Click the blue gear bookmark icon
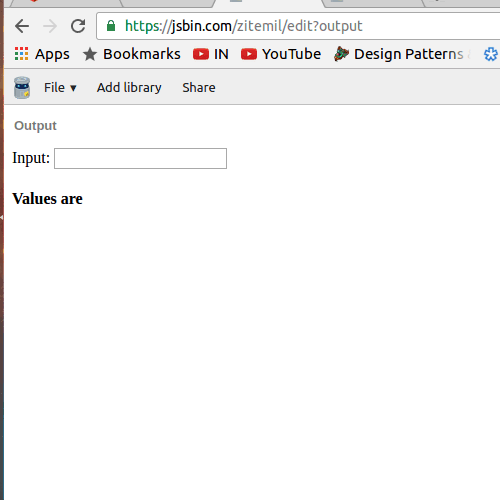The width and height of the screenshot is (500, 500). pos(491,54)
